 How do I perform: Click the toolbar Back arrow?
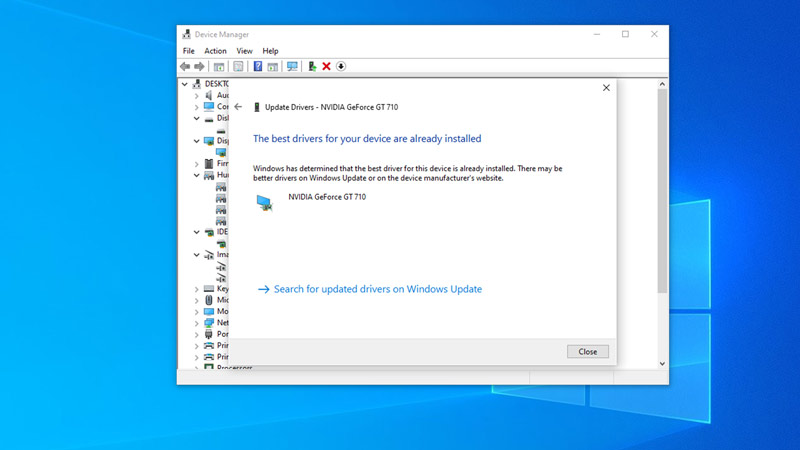(x=185, y=66)
